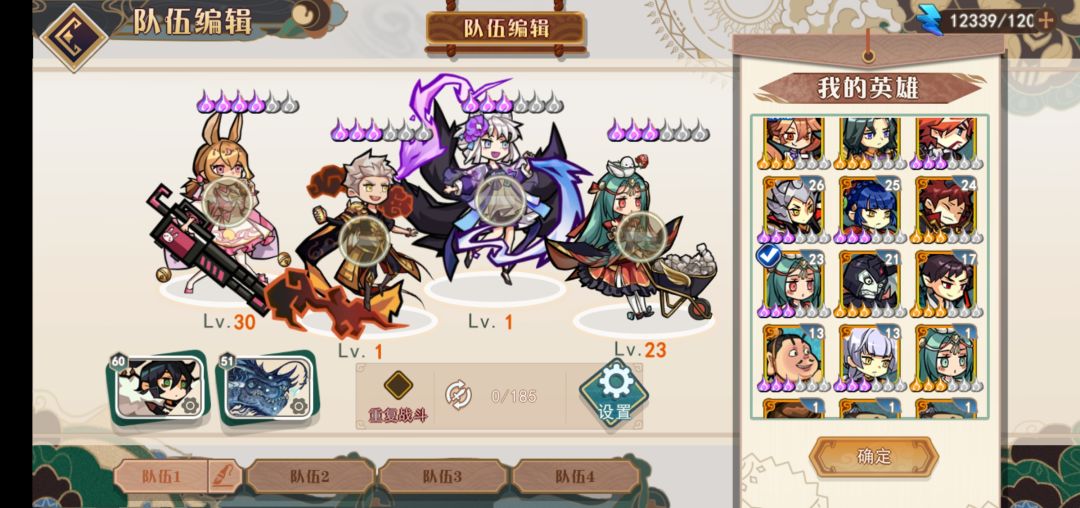1080x508 pixels.
Task: Select the level 21 masked dark hero portrait
Action: point(871,282)
